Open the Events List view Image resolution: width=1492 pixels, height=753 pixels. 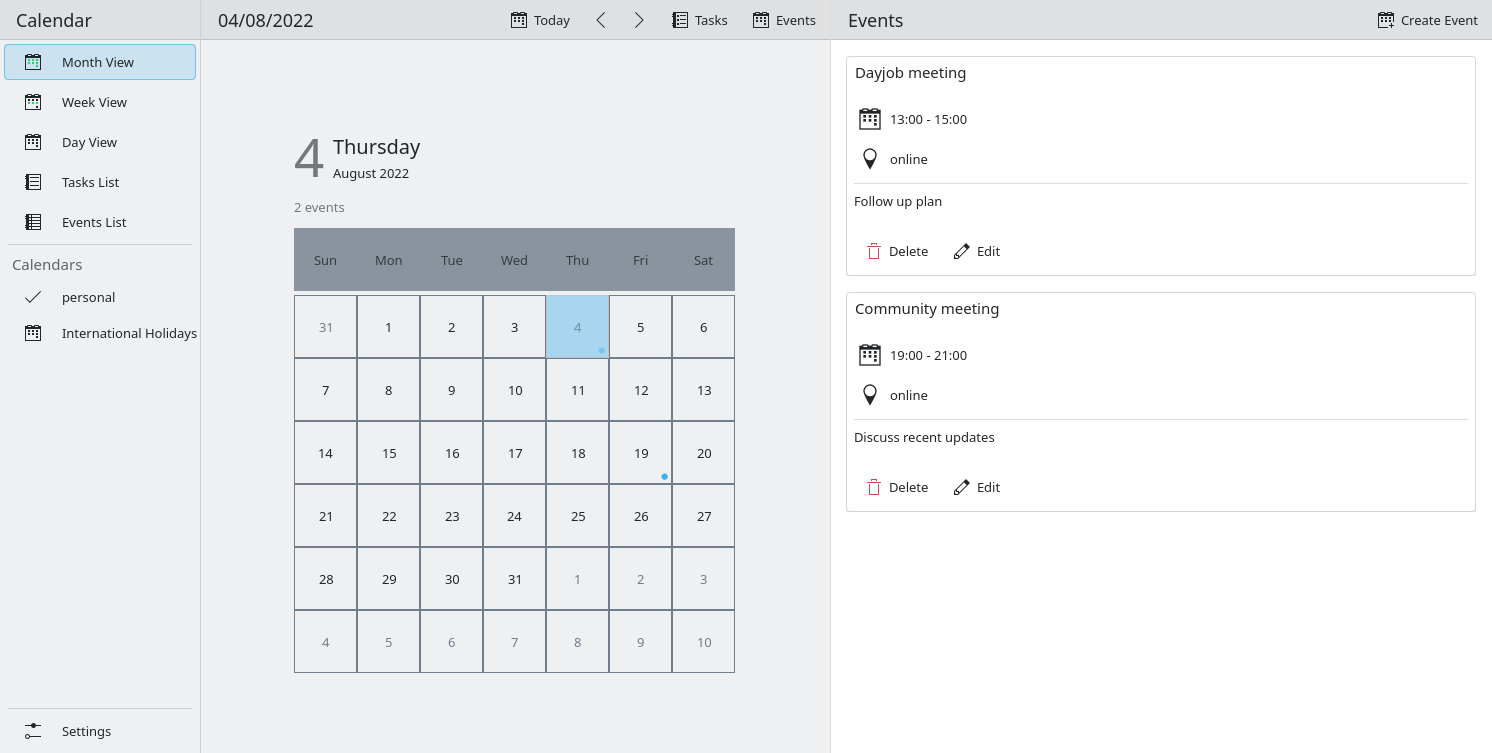pyautogui.click(x=94, y=222)
